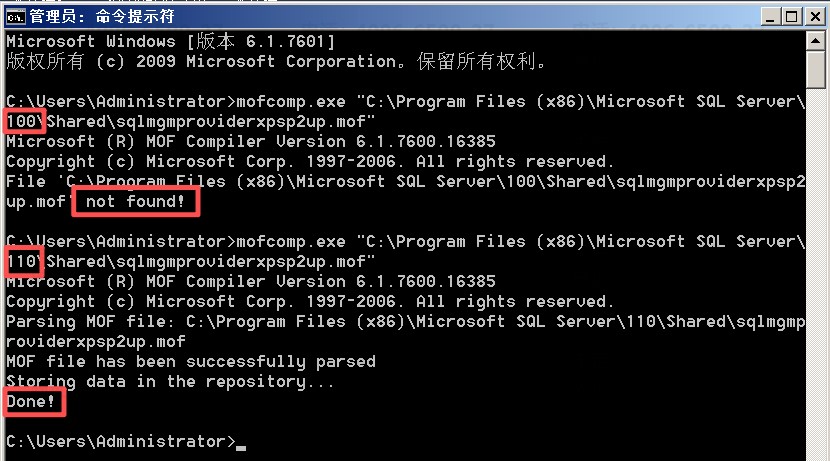830x461 pixels.
Task: Click the scrollbar up arrow
Action: click(x=817, y=41)
